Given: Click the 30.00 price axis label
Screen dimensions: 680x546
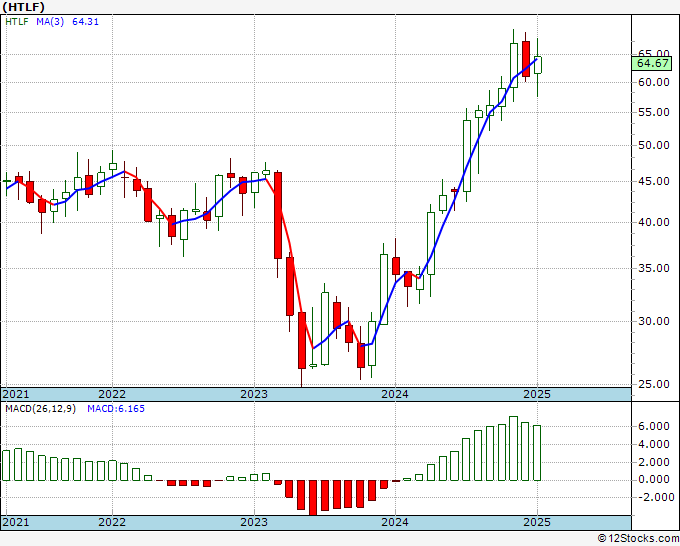Looking at the screenshot, I should point(654,321).
